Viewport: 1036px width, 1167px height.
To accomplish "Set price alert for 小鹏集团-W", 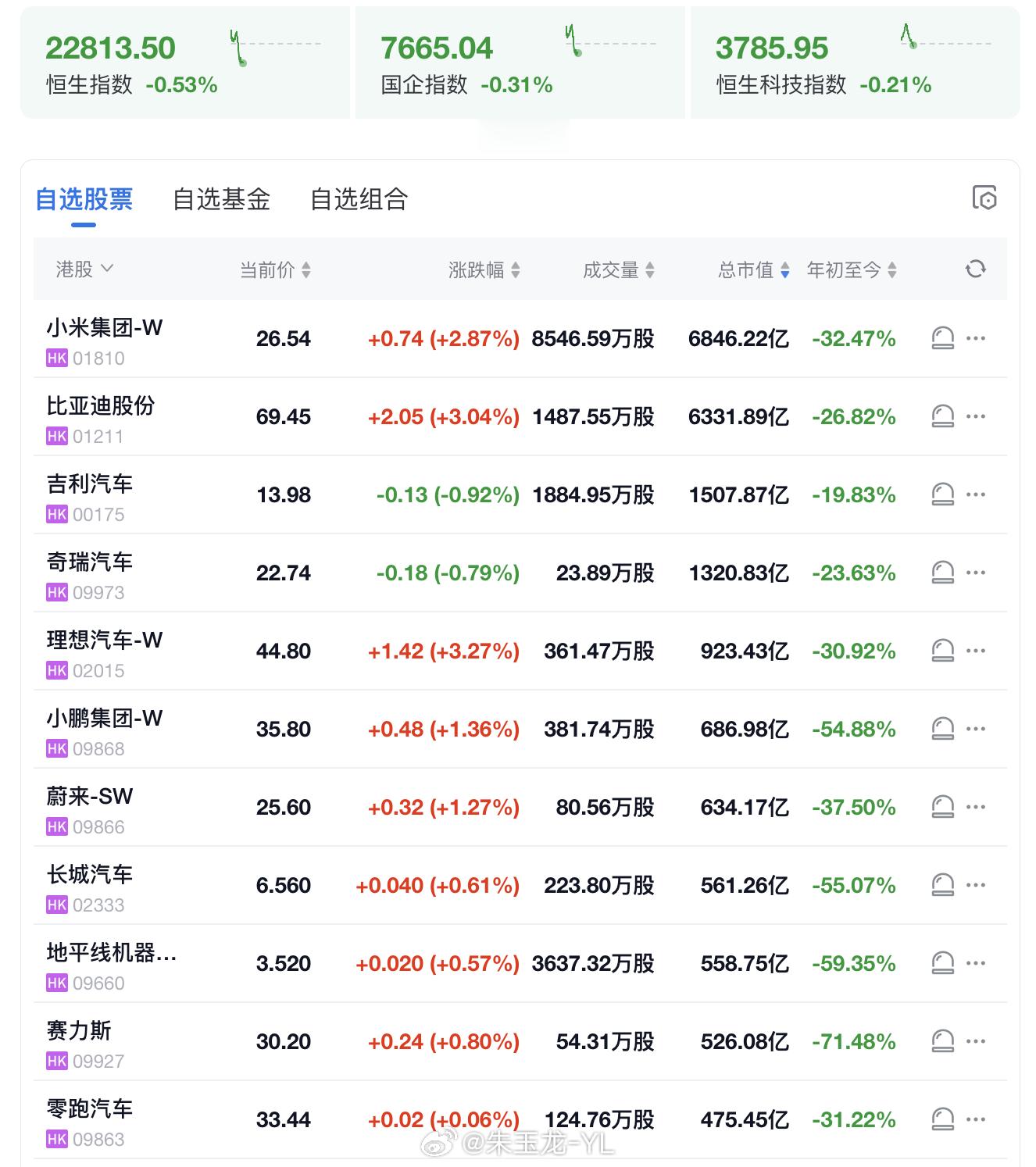I will click(x=943, y=729).
